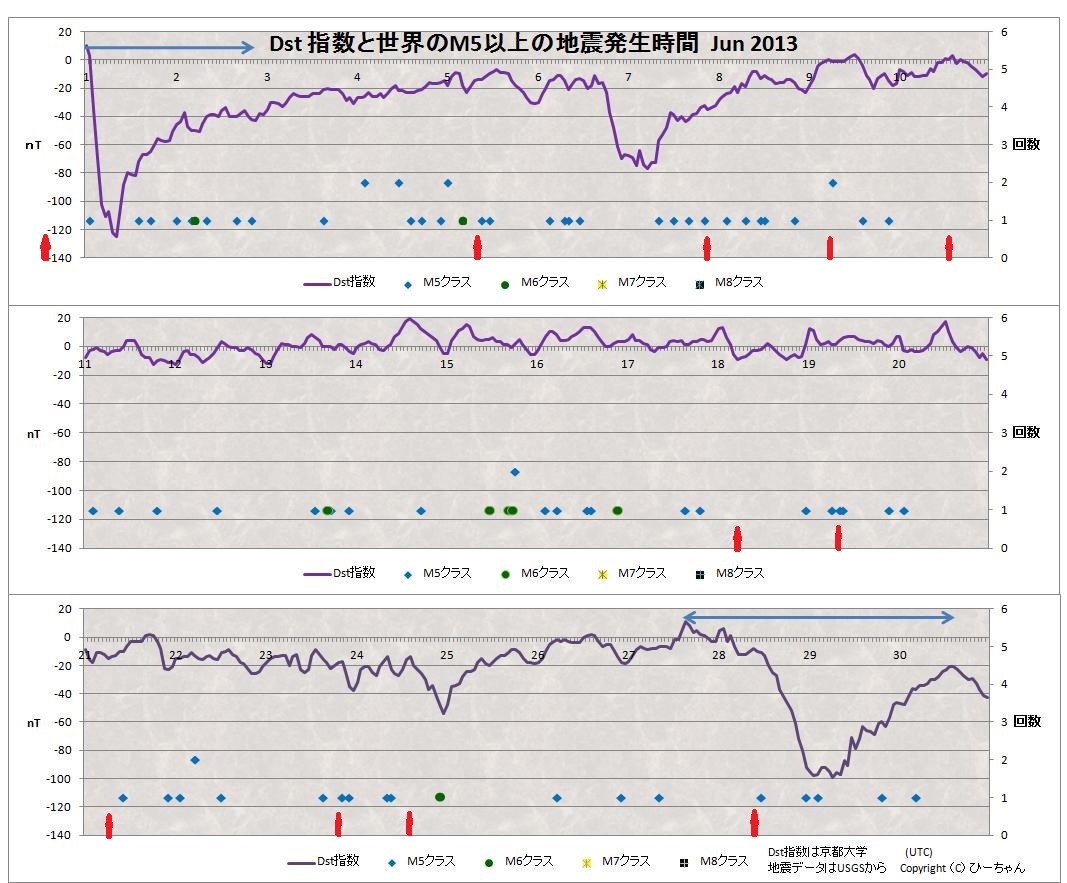Click the nT axis label in middle chart
Screen dimensions: 1067x883
tap(33, 434)
